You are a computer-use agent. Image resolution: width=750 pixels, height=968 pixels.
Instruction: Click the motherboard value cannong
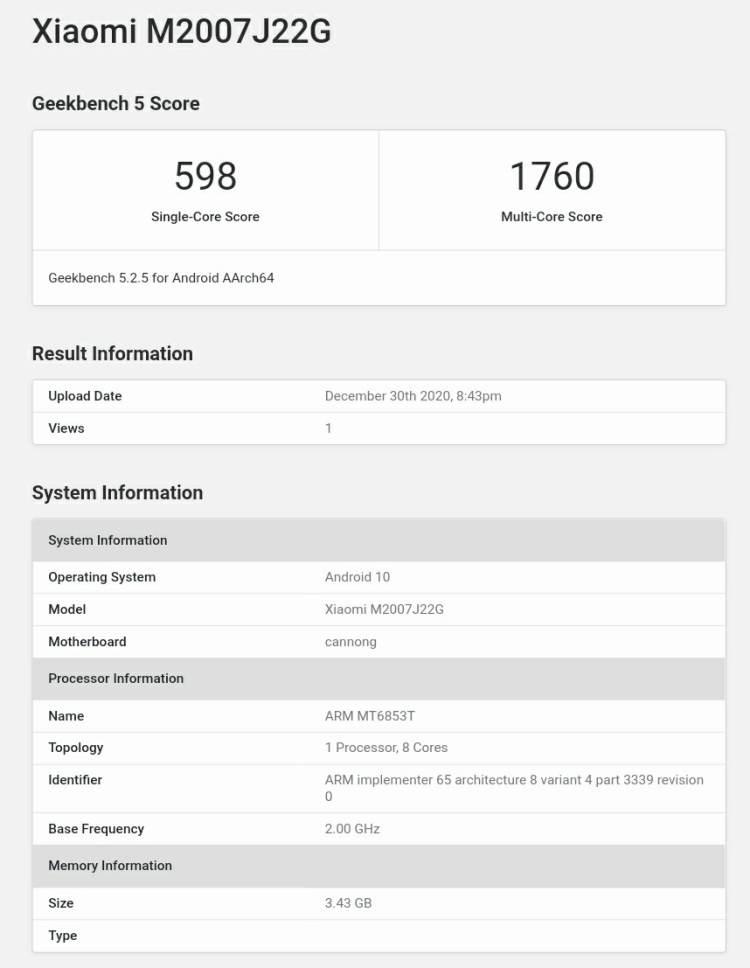coord(351,642)
